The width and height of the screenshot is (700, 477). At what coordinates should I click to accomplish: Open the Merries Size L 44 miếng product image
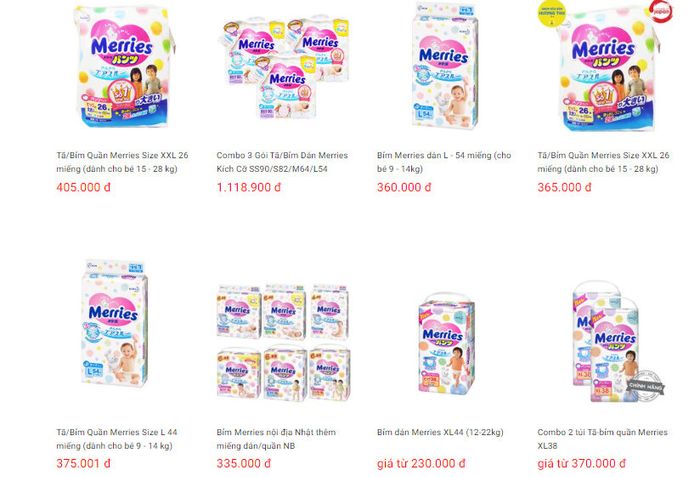(x=114, y=323)
